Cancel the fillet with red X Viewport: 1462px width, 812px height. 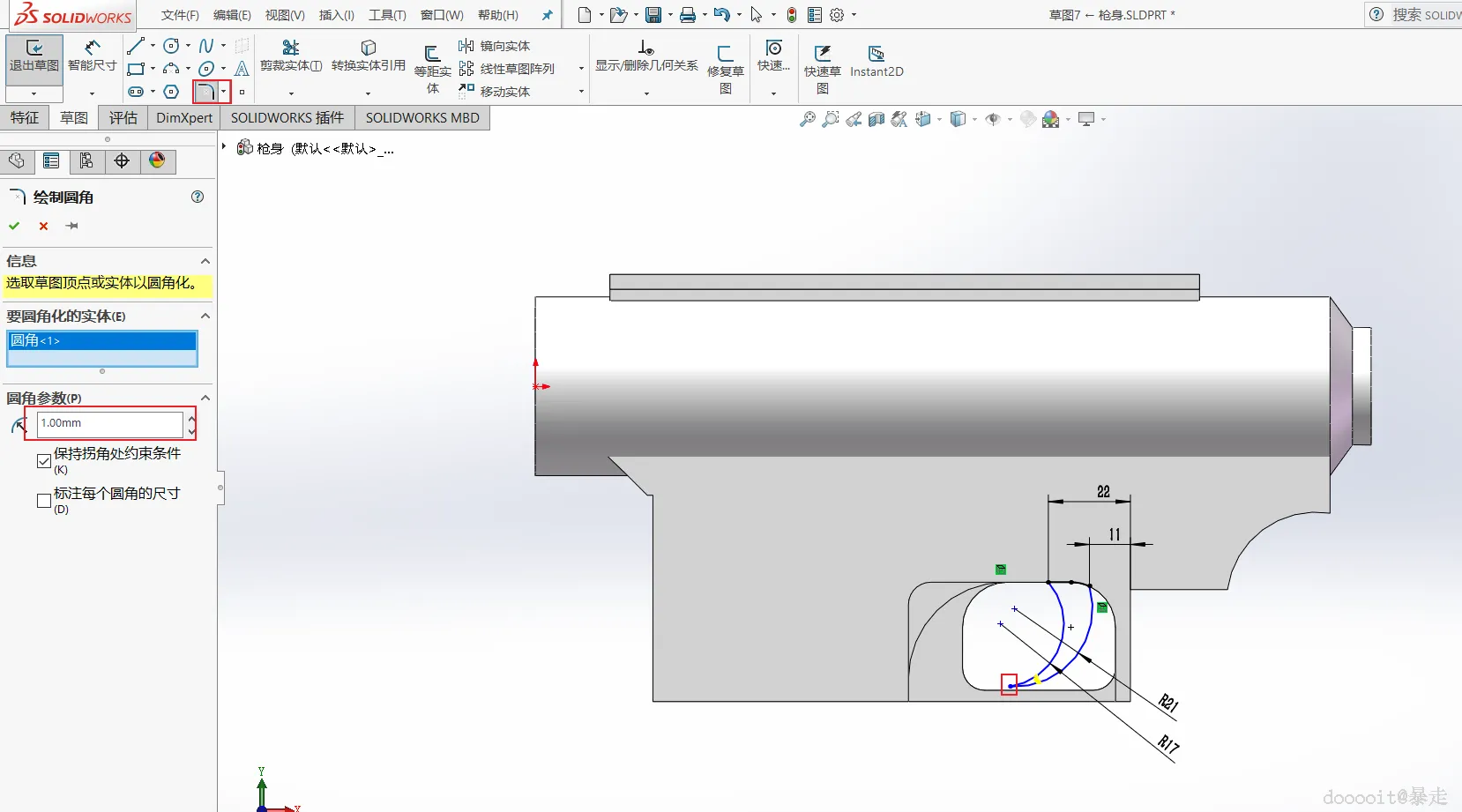tap(43, 226)
